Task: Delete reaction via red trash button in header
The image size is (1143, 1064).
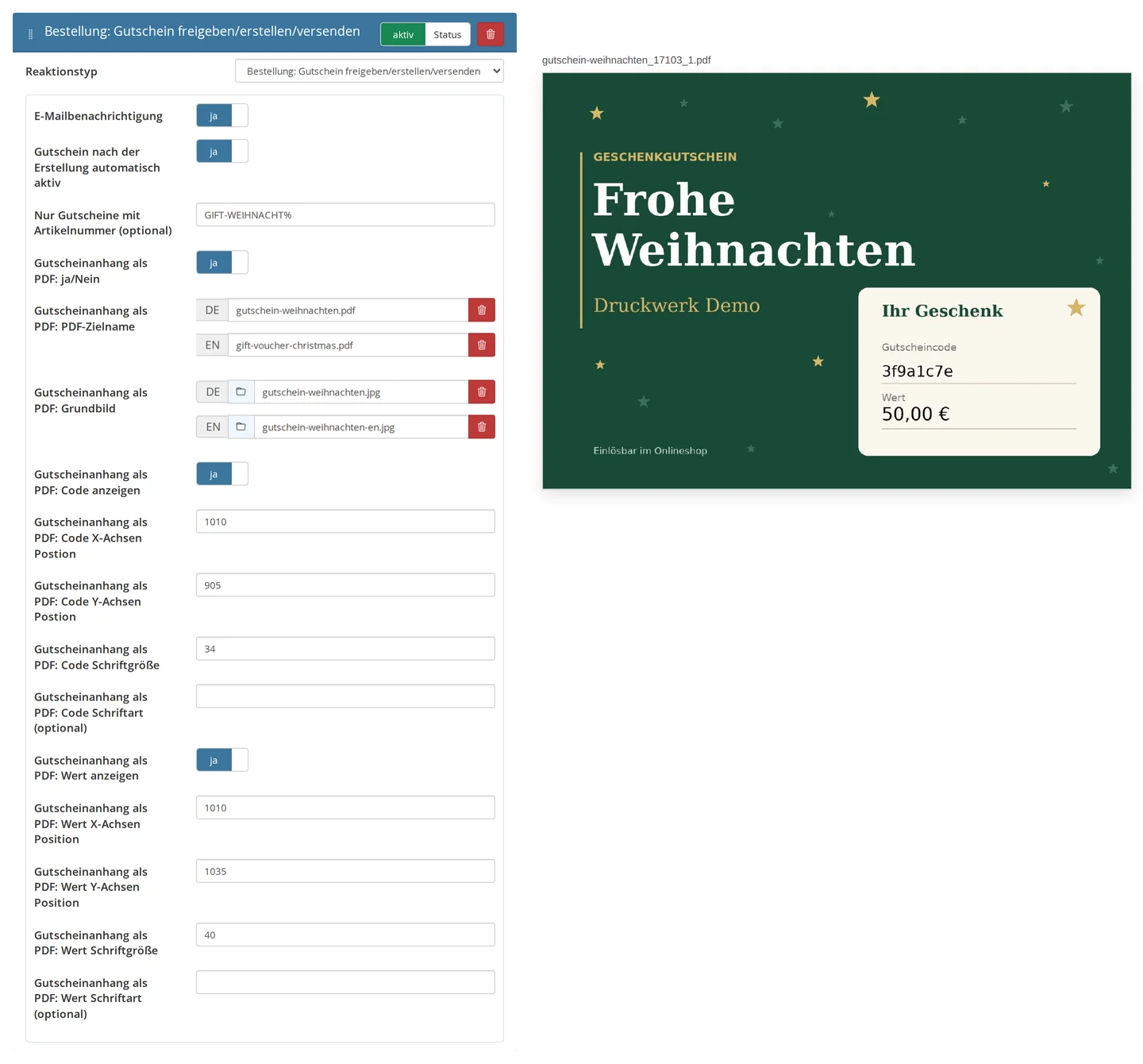Action: (491, 34)
